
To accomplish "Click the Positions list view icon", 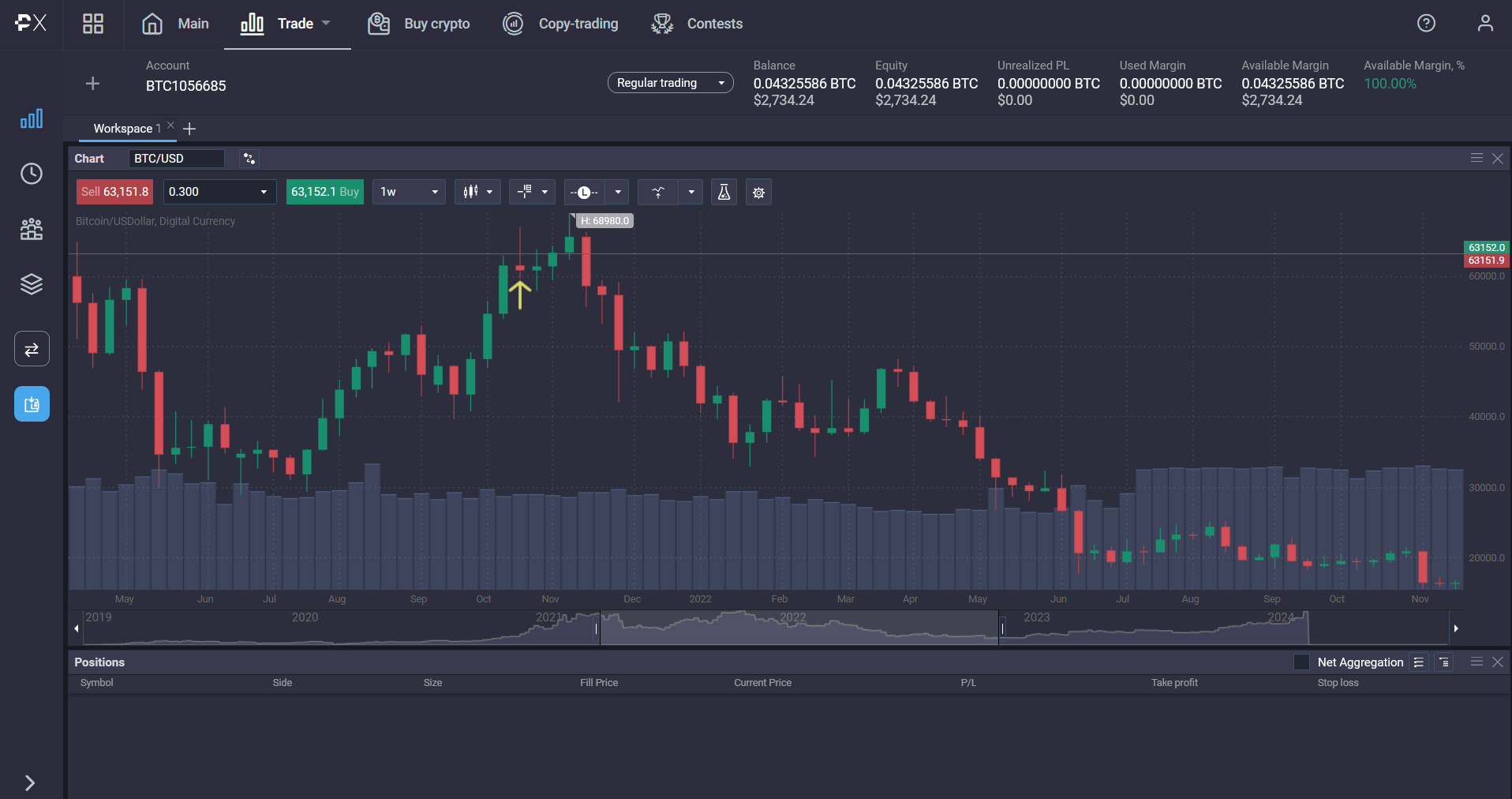I will 1419,662.
